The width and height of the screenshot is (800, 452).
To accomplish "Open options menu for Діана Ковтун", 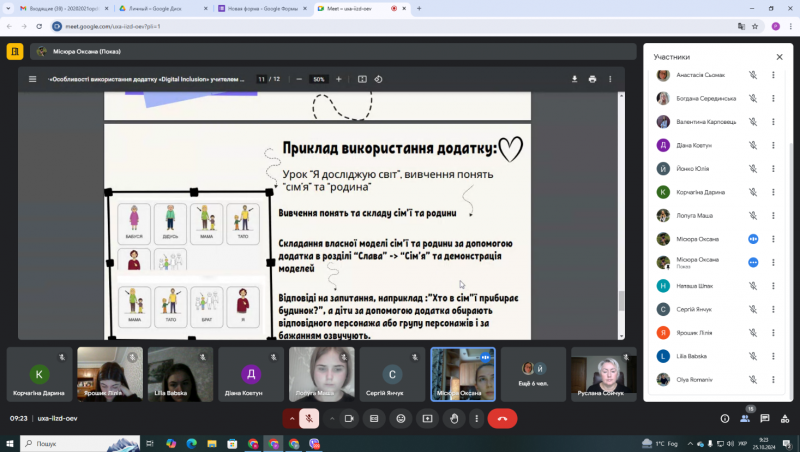I will [773, 145].
